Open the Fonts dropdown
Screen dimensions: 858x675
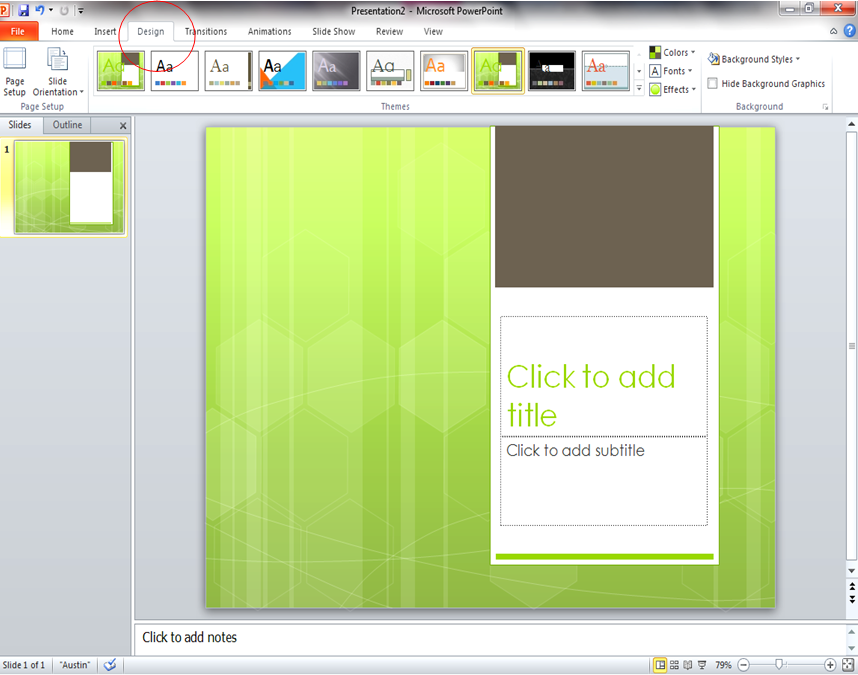671,71
